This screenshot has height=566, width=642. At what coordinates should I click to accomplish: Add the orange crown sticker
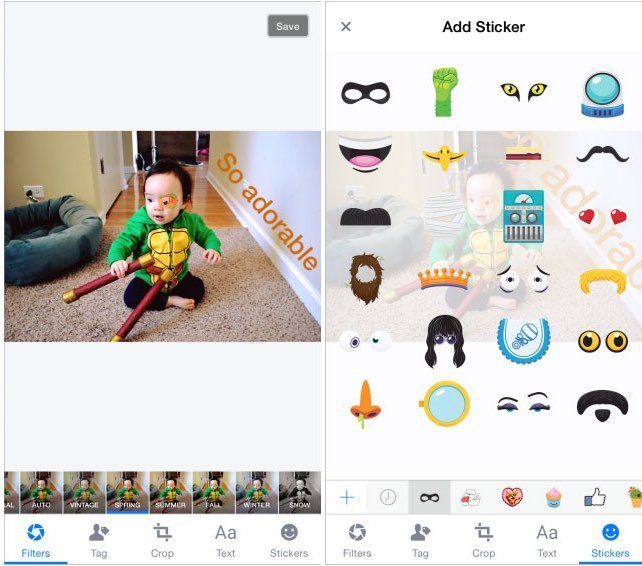tap(444, 279)
